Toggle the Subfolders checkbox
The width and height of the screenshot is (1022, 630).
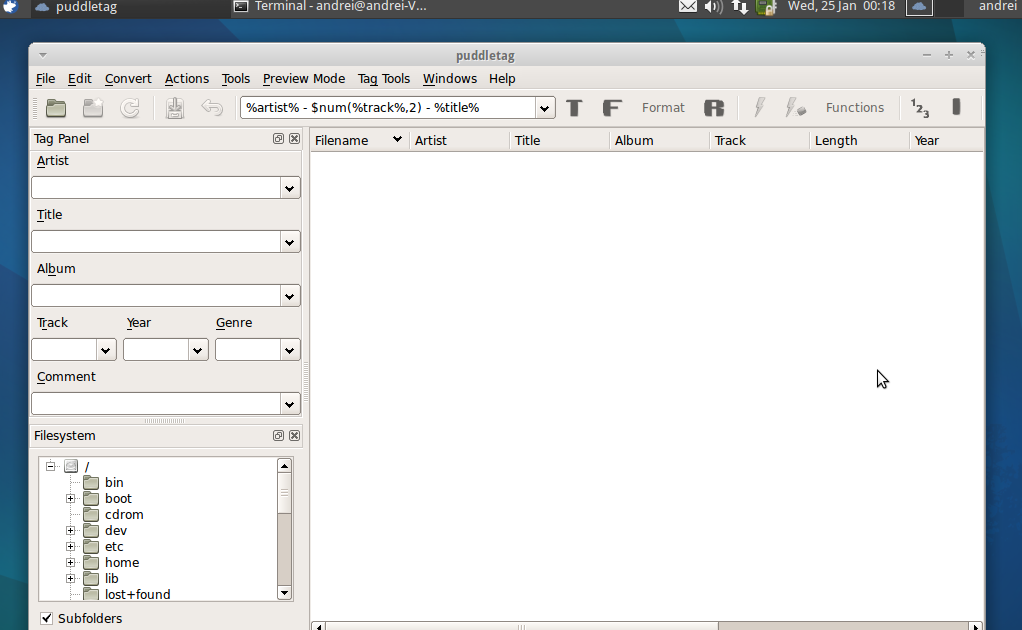click(x=46, y=618)
